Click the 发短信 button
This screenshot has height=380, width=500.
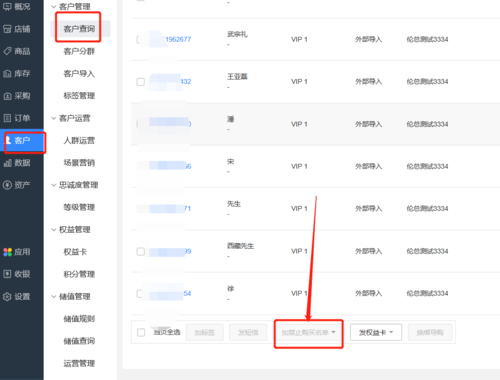pyautogui.click(x=248, y=332)
